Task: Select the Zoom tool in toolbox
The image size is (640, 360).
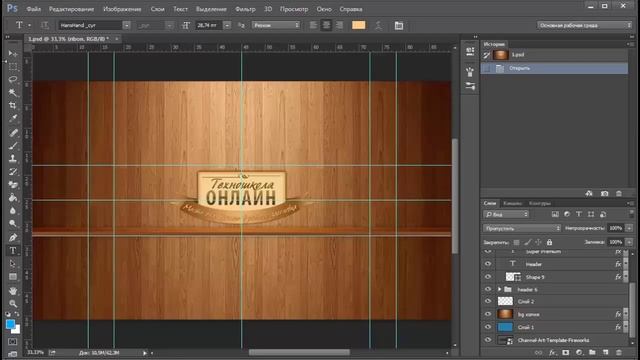Action: (x=13, y=304)
